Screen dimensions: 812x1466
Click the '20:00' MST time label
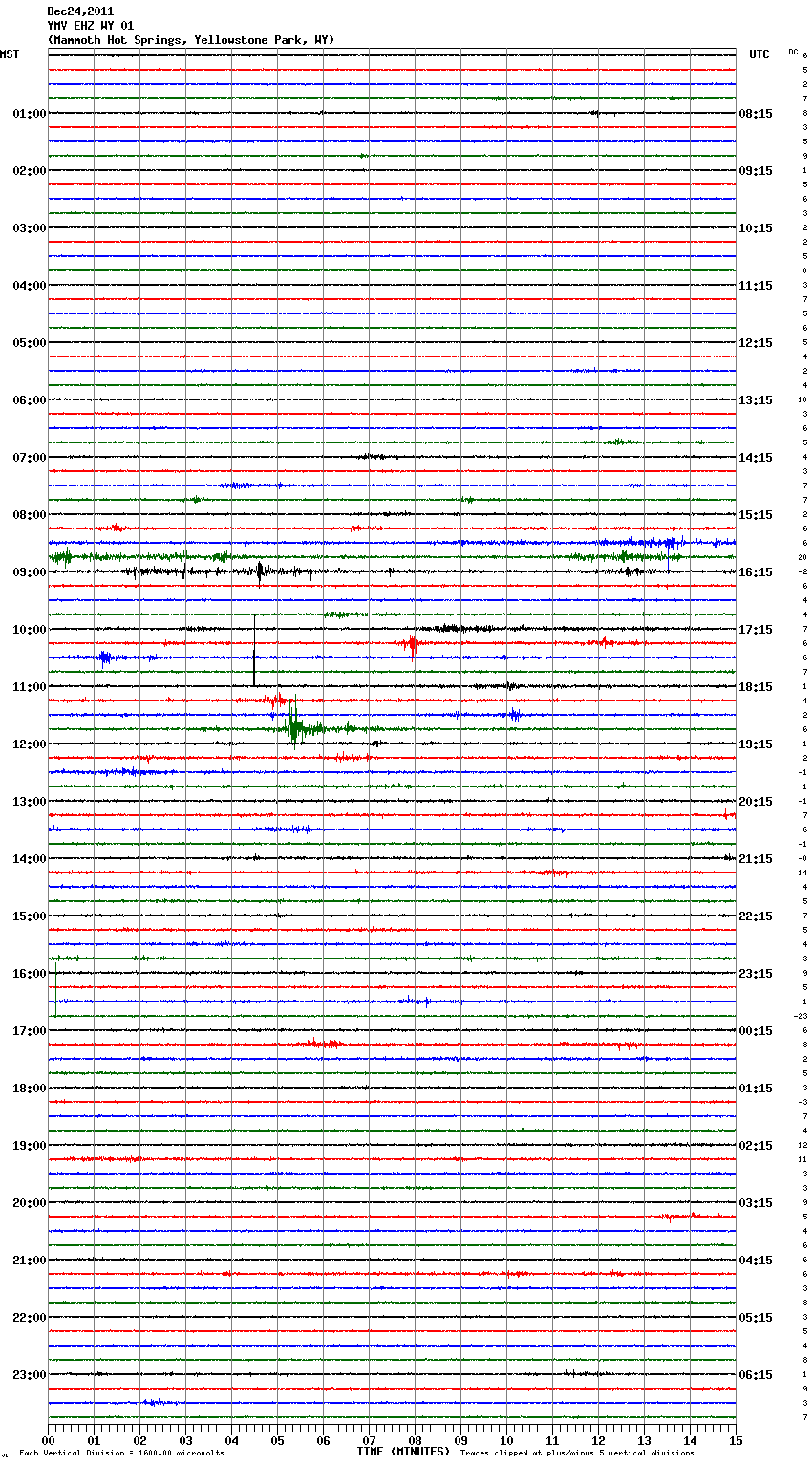click(30, 1203)
